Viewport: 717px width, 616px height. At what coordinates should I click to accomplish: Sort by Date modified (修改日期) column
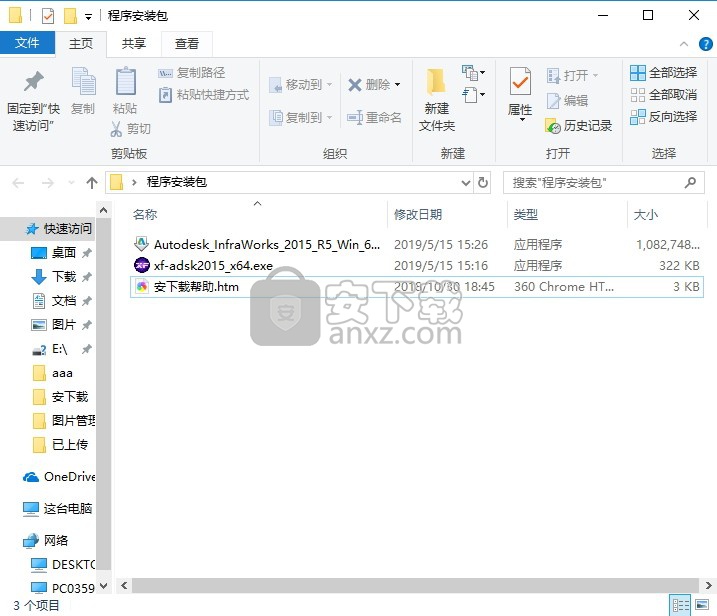click(418, 214)
